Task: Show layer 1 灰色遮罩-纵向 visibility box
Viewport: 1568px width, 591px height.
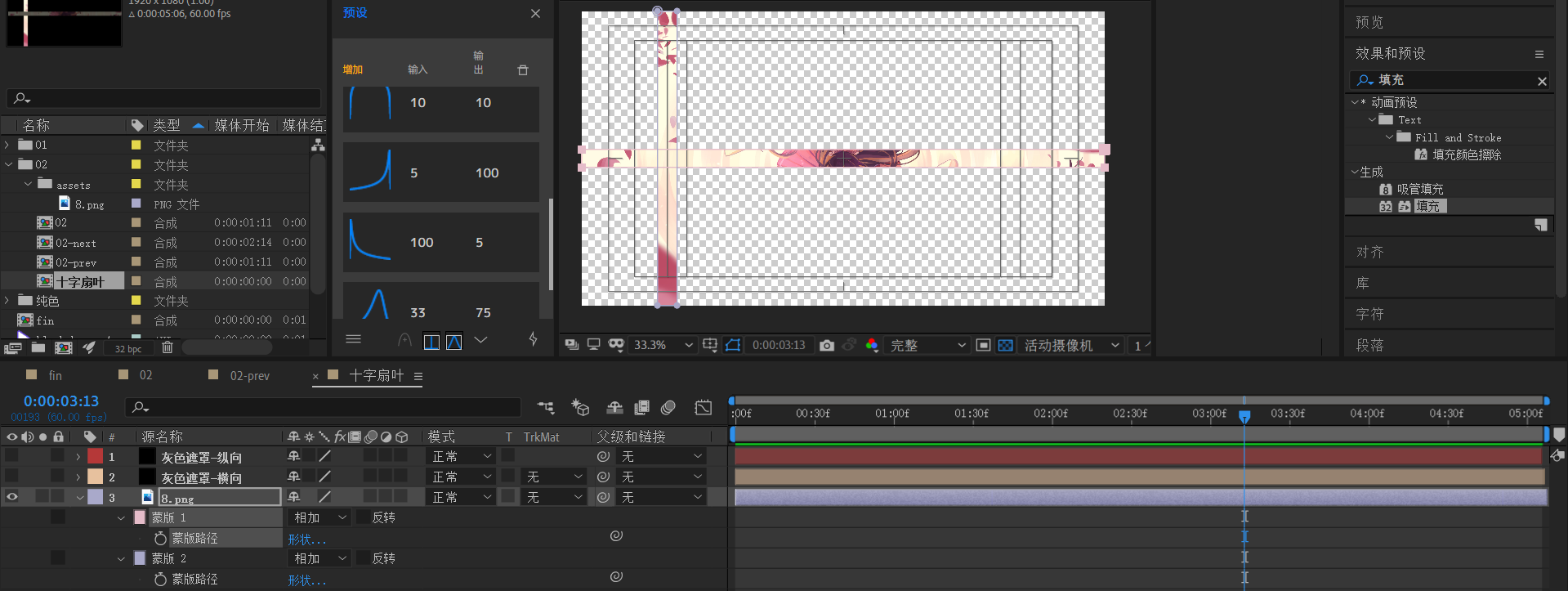Action: 11,456
